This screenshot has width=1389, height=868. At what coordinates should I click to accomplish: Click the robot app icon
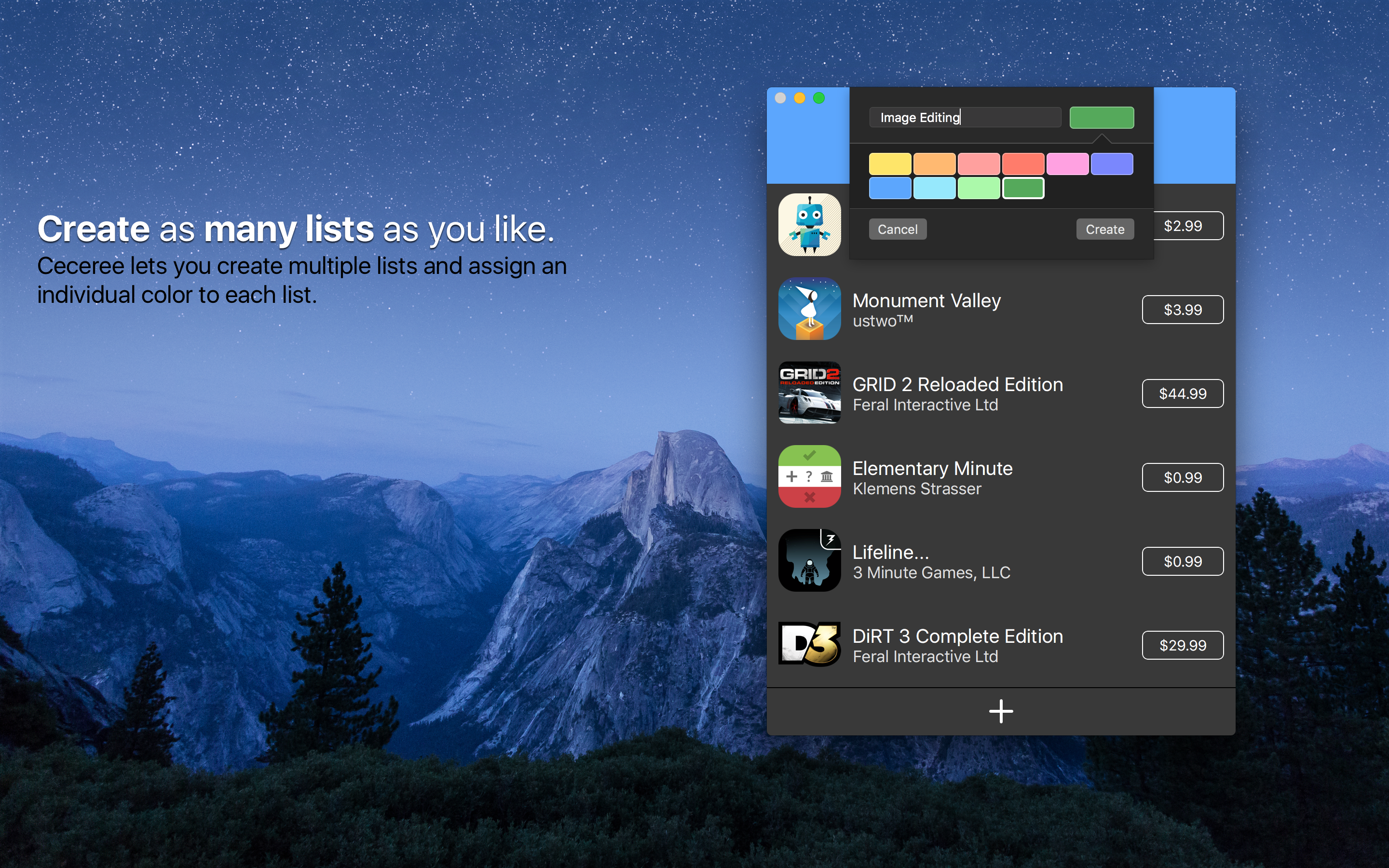click(x=809, y=224)
